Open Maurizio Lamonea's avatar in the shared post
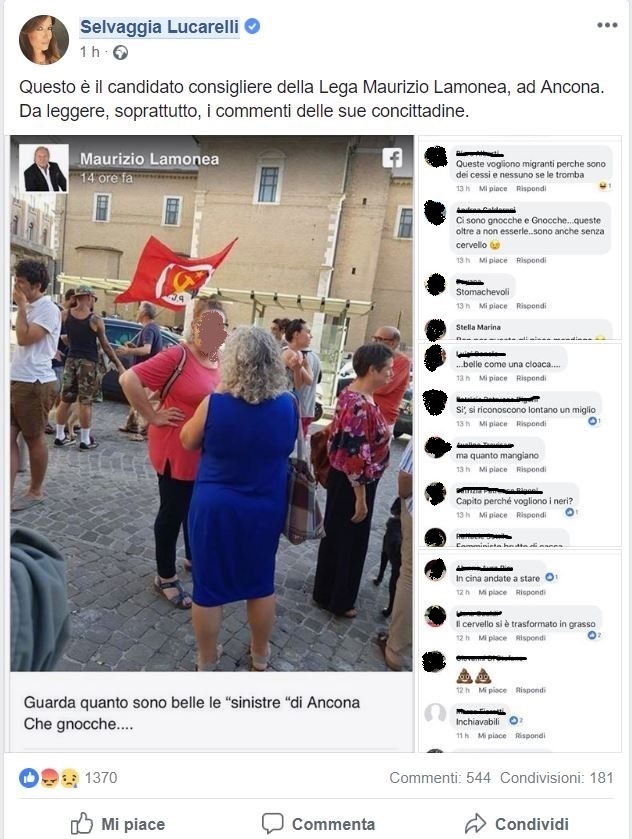The height and width of the screenshot is (839, 632). (44, 168)
